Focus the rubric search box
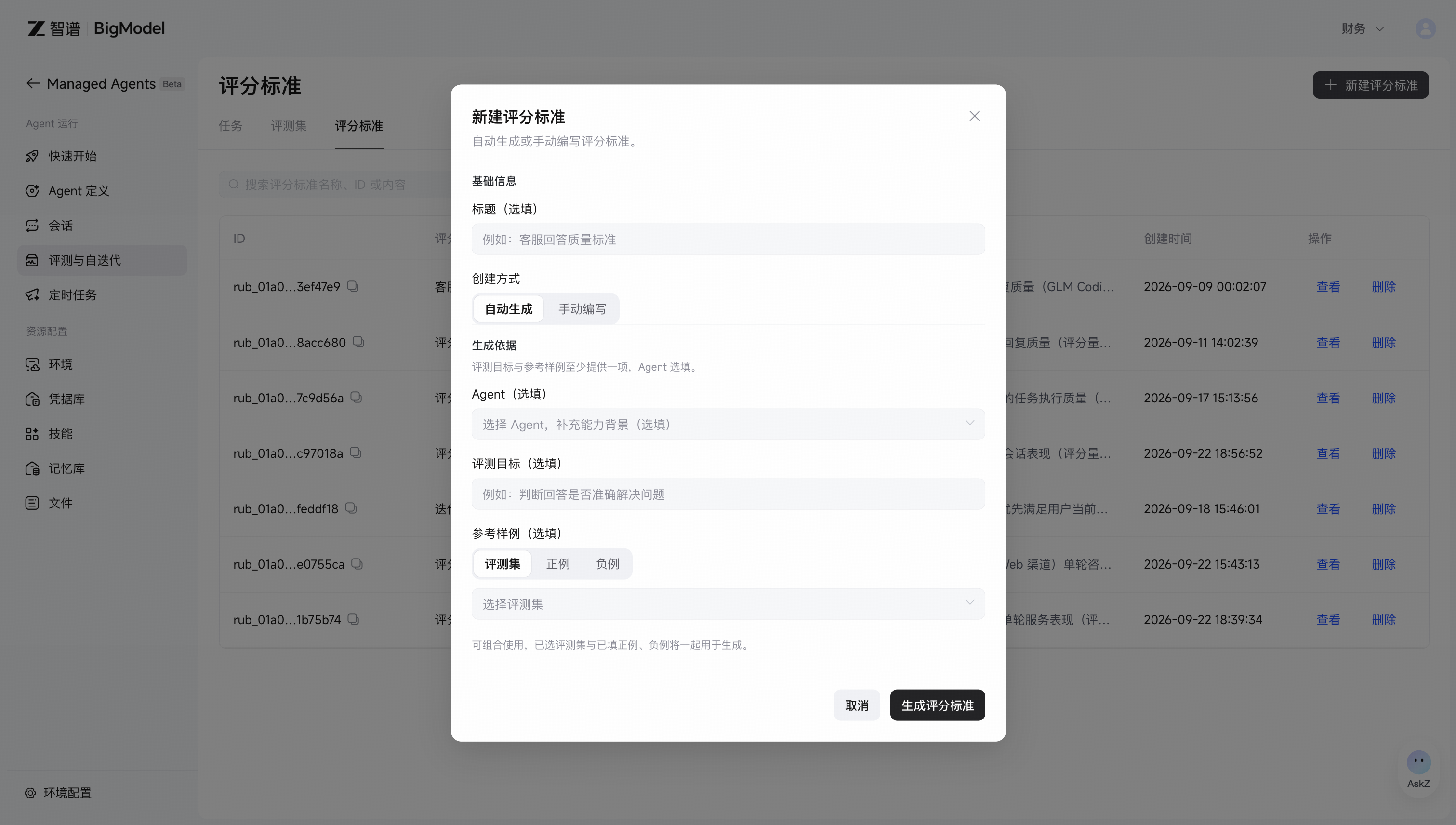1456x825 pixels. pos(335,184)
